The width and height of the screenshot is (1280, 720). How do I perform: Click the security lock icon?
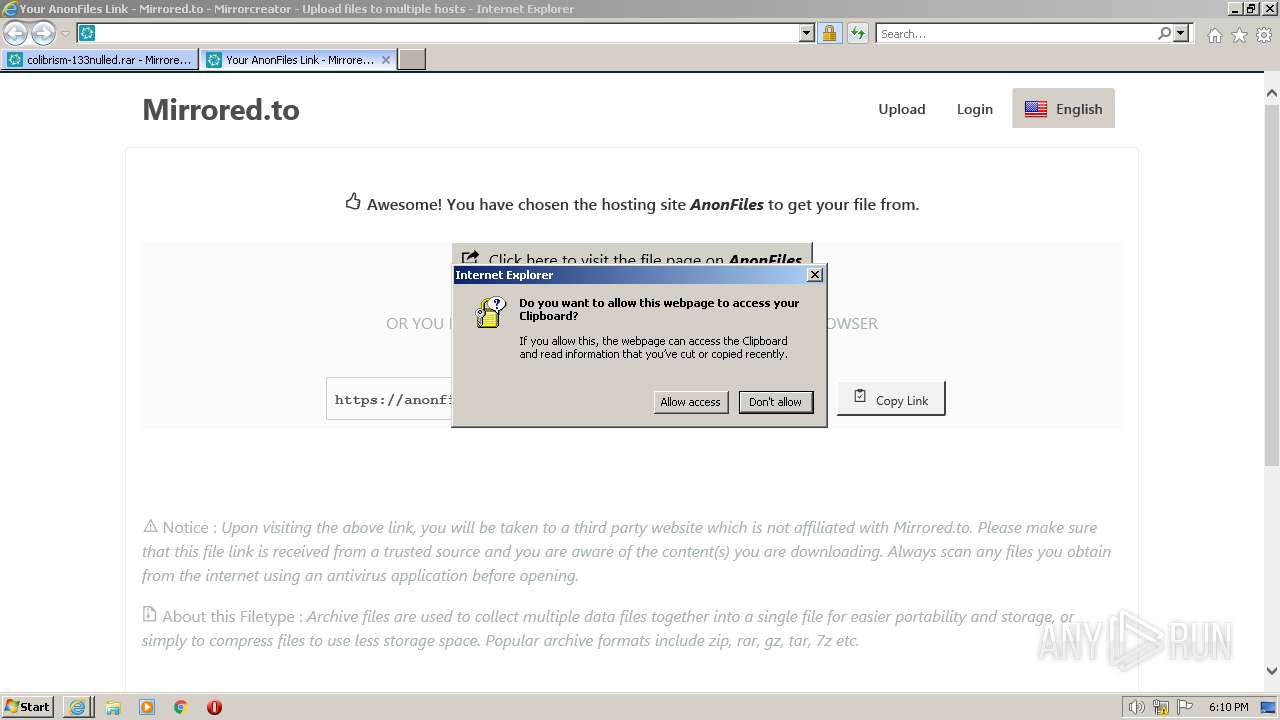(830, 33)
